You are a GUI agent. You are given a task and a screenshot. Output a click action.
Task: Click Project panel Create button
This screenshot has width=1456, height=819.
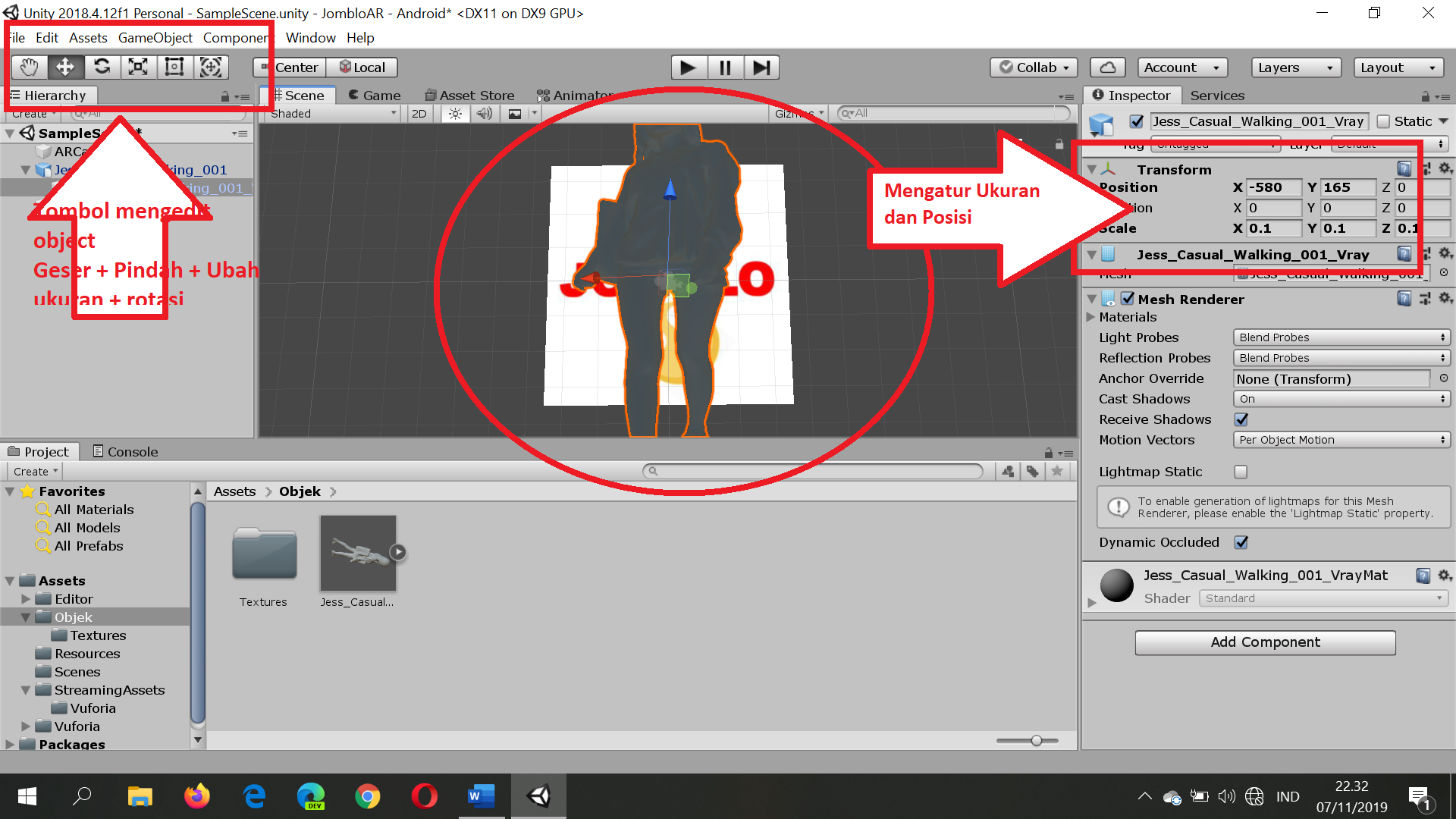(35, 472)
